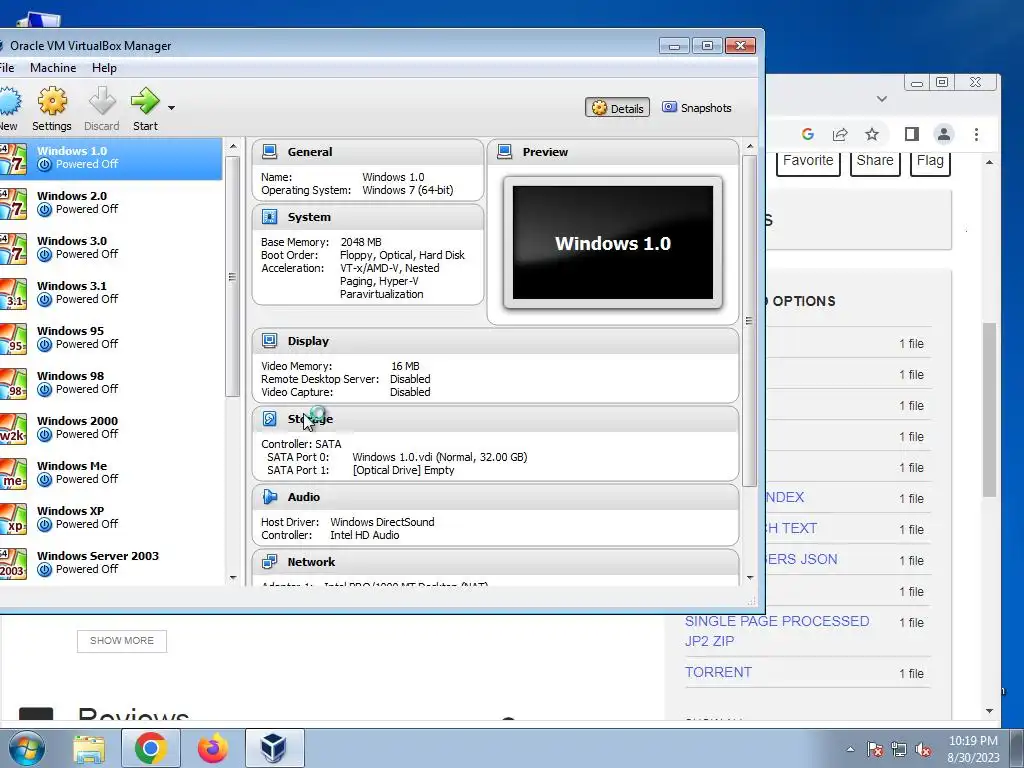Open SINGLE PAGE PROCESSED JP2 ZIP link
Screen dimensions: 1024x768
point(777,631)
